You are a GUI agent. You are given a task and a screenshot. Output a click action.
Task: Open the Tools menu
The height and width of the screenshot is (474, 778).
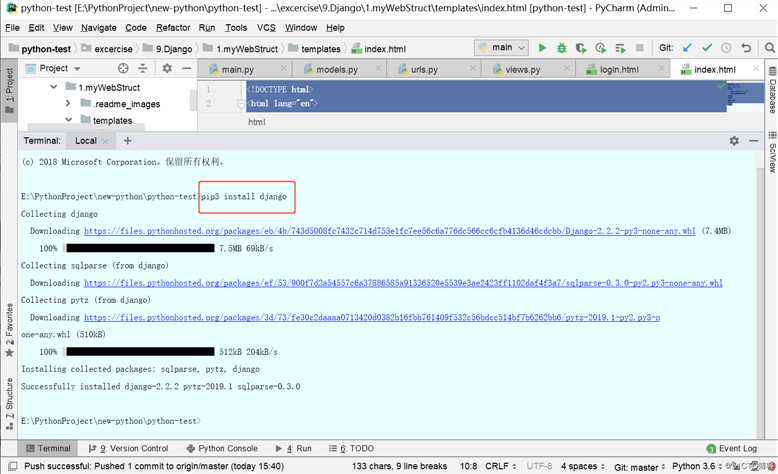point(236,28)
